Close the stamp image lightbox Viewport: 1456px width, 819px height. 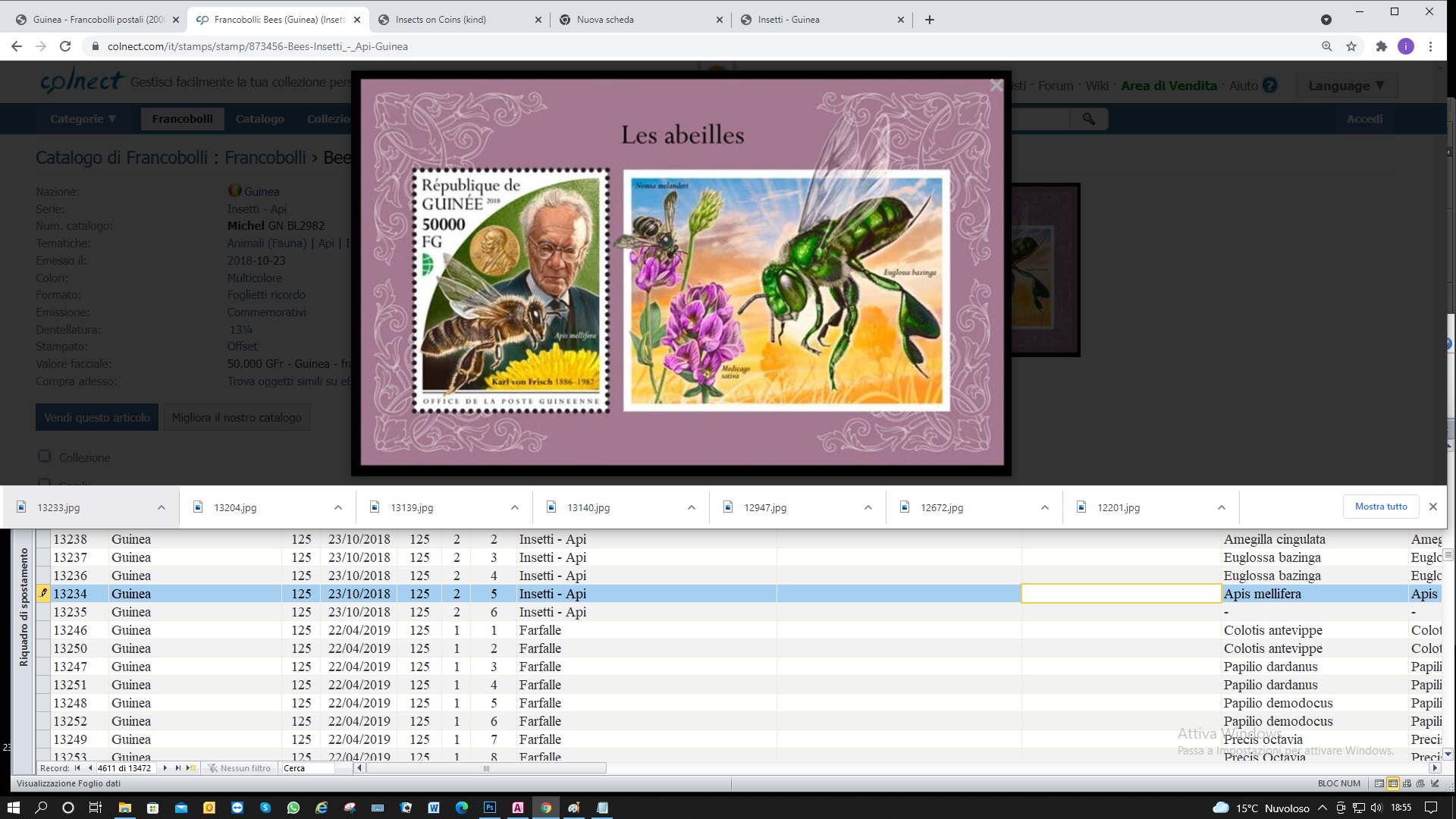pos(996,86)
